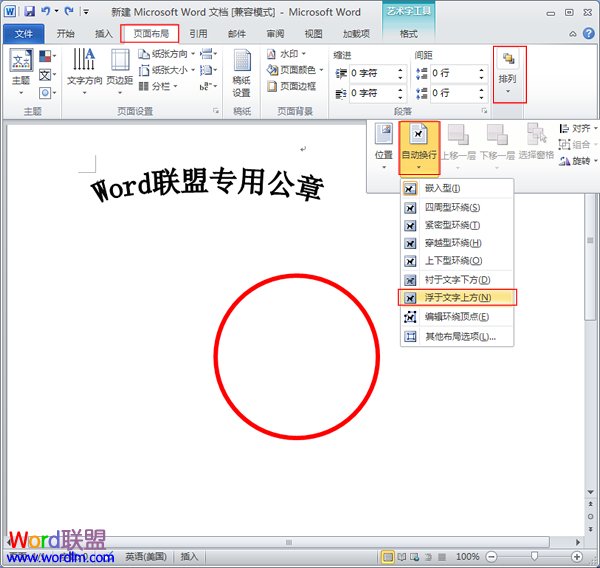Image resolution: width=600 pixels, height=568 pixels.
Task: Toggle the 插入 insert mode status item
Action: click(189, 557)
